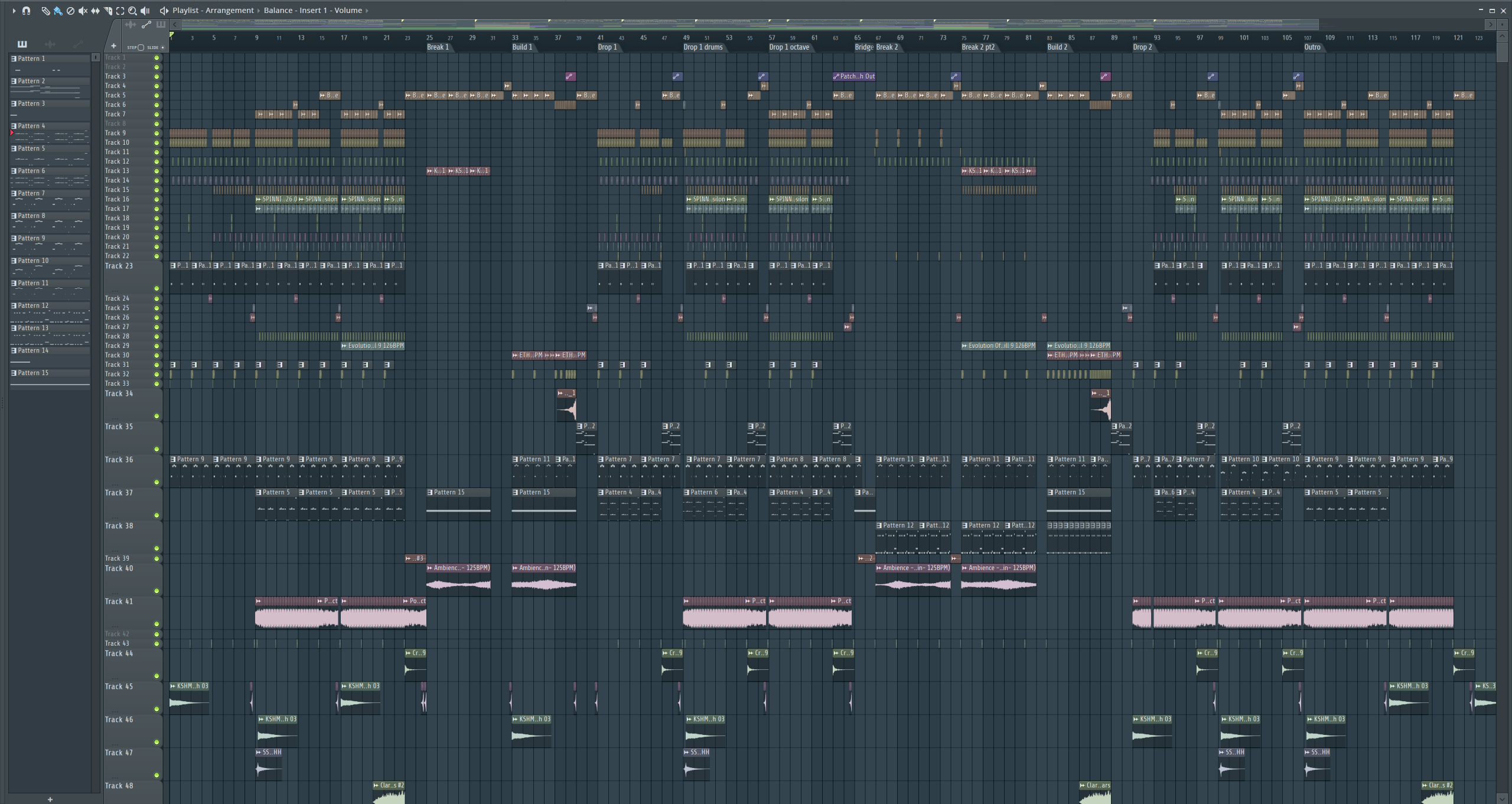Click the vertical scrollbar up arrow
Viewport: 1512px width, 804px height.
pyautogui.click(x=1503, y=37)
